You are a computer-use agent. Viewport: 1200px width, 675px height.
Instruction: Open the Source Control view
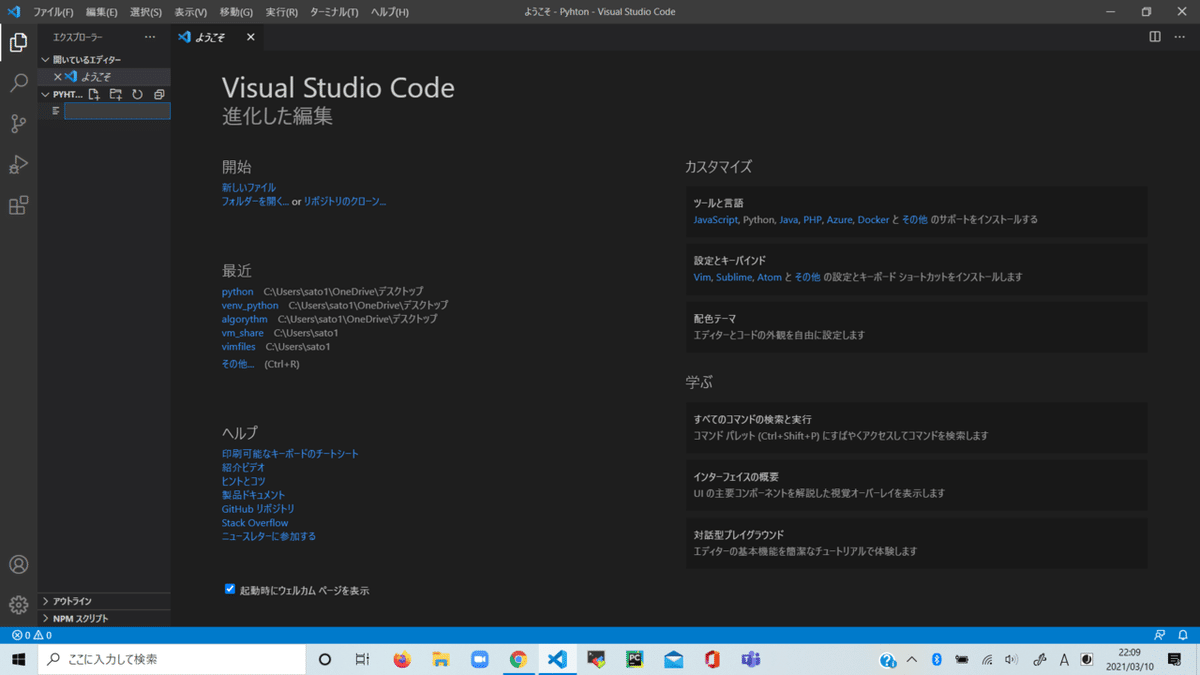[18, 124]
